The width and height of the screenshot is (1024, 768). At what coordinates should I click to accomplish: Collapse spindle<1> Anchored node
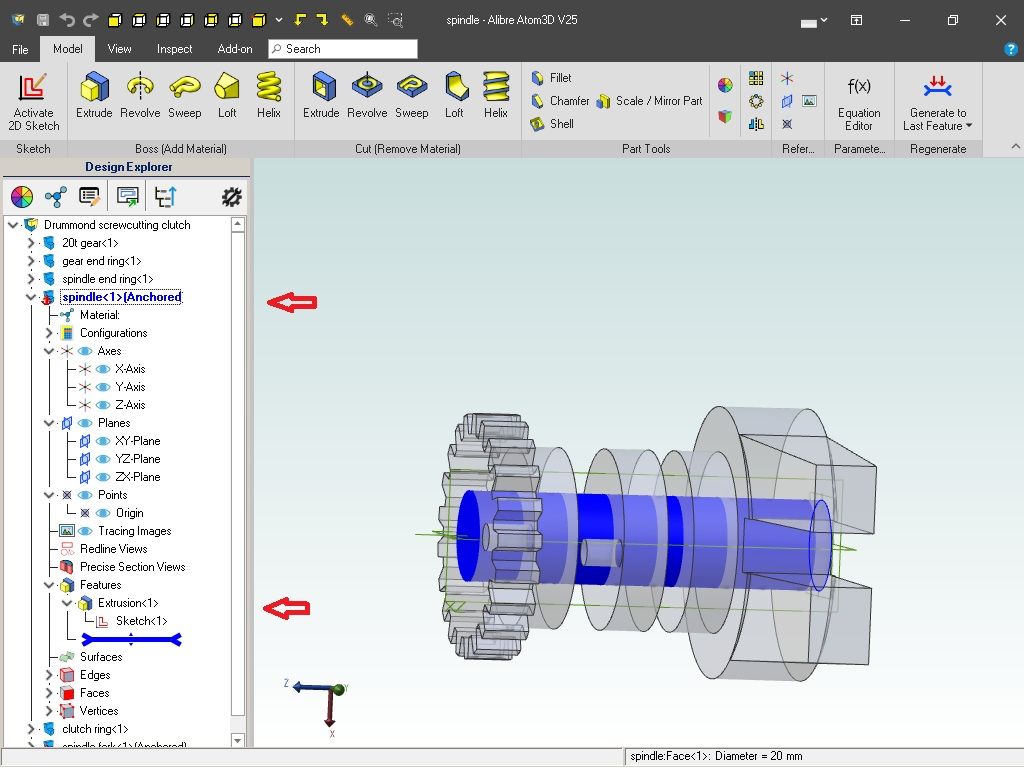click(x=31, y=297)
